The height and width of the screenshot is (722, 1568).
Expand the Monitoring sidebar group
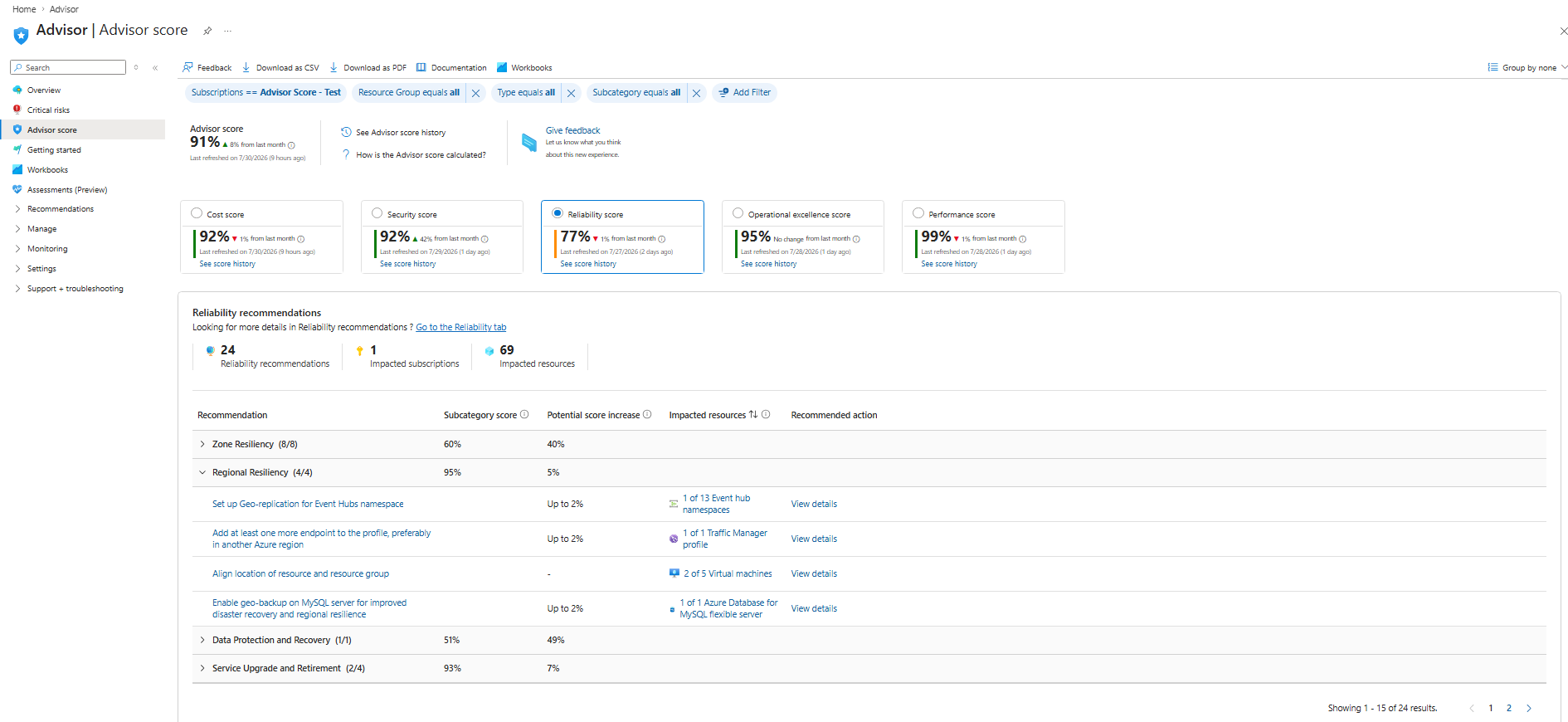(x=47, y=249)
